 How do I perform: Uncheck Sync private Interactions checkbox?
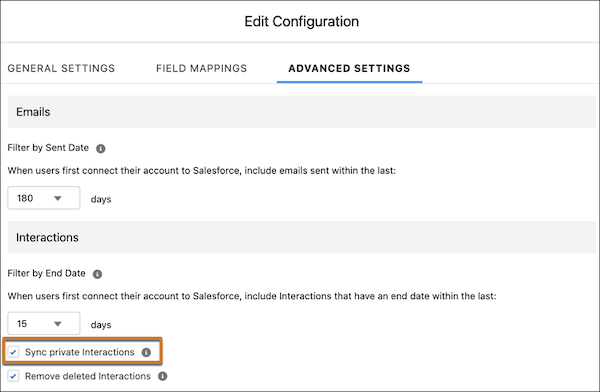pos(13,352)
